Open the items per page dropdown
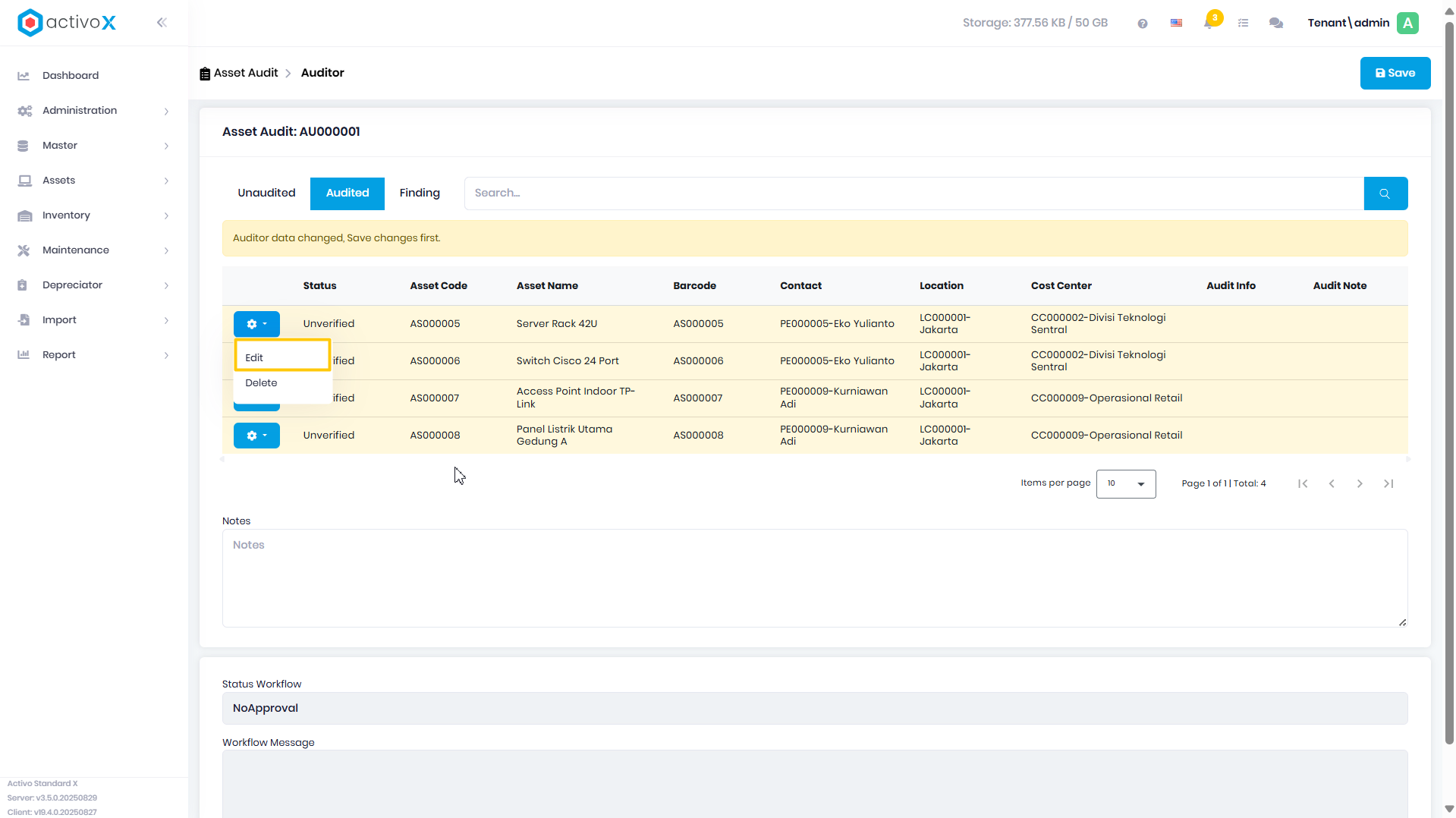 1125,484
